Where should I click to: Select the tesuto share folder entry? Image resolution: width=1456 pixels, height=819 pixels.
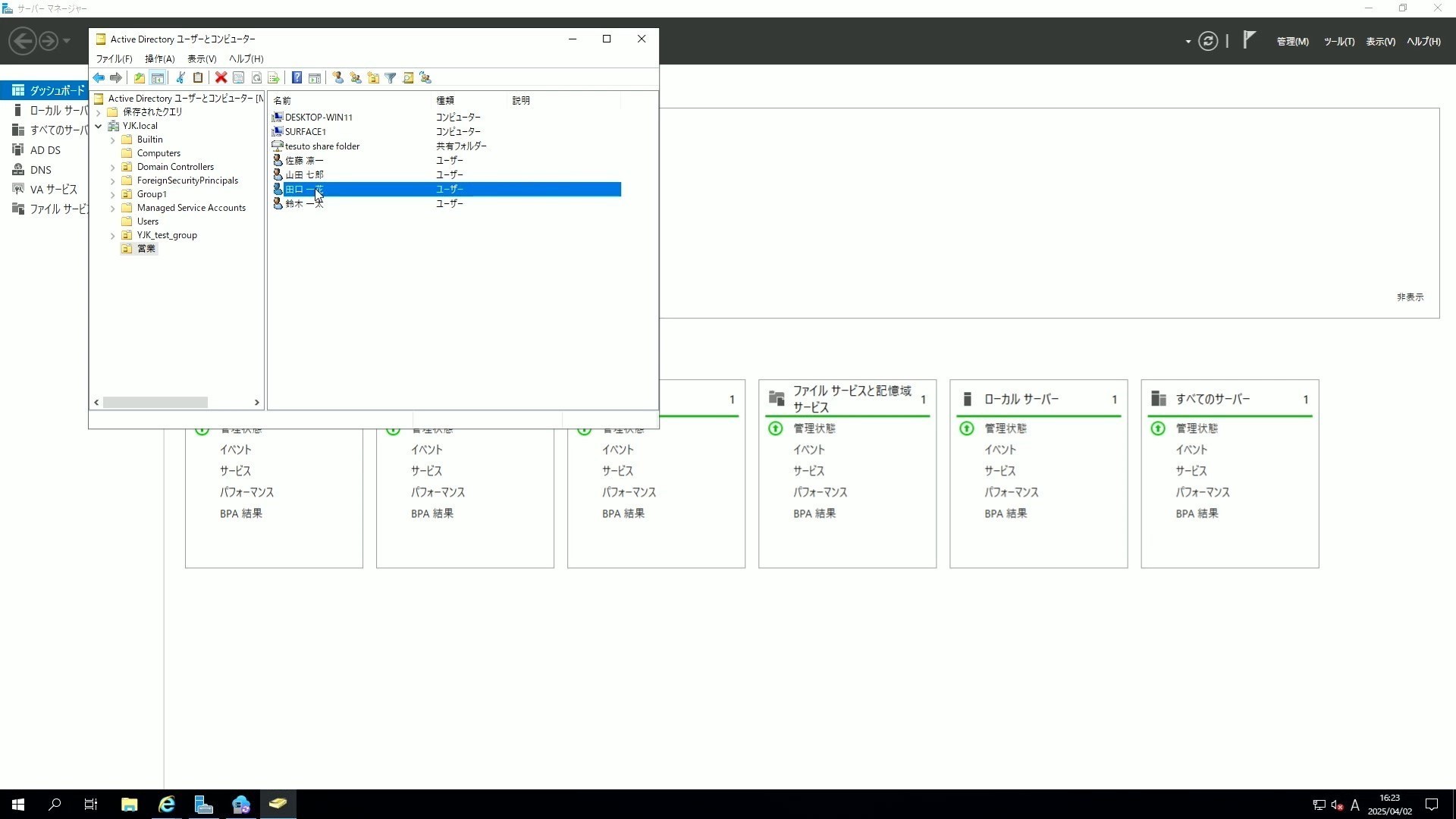click(322, 146)
